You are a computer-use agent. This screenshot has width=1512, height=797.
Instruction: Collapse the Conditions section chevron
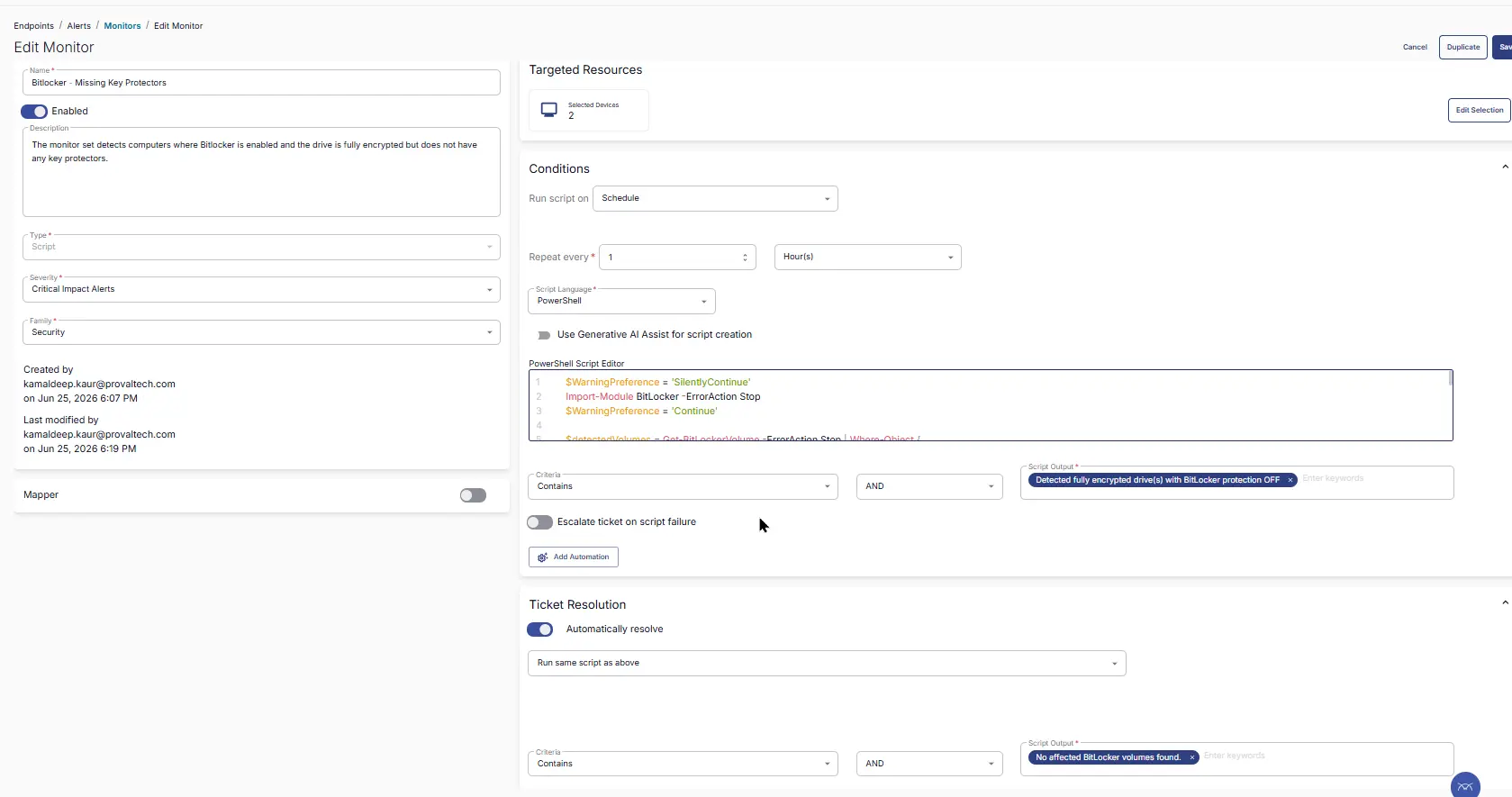point(1505,168)
